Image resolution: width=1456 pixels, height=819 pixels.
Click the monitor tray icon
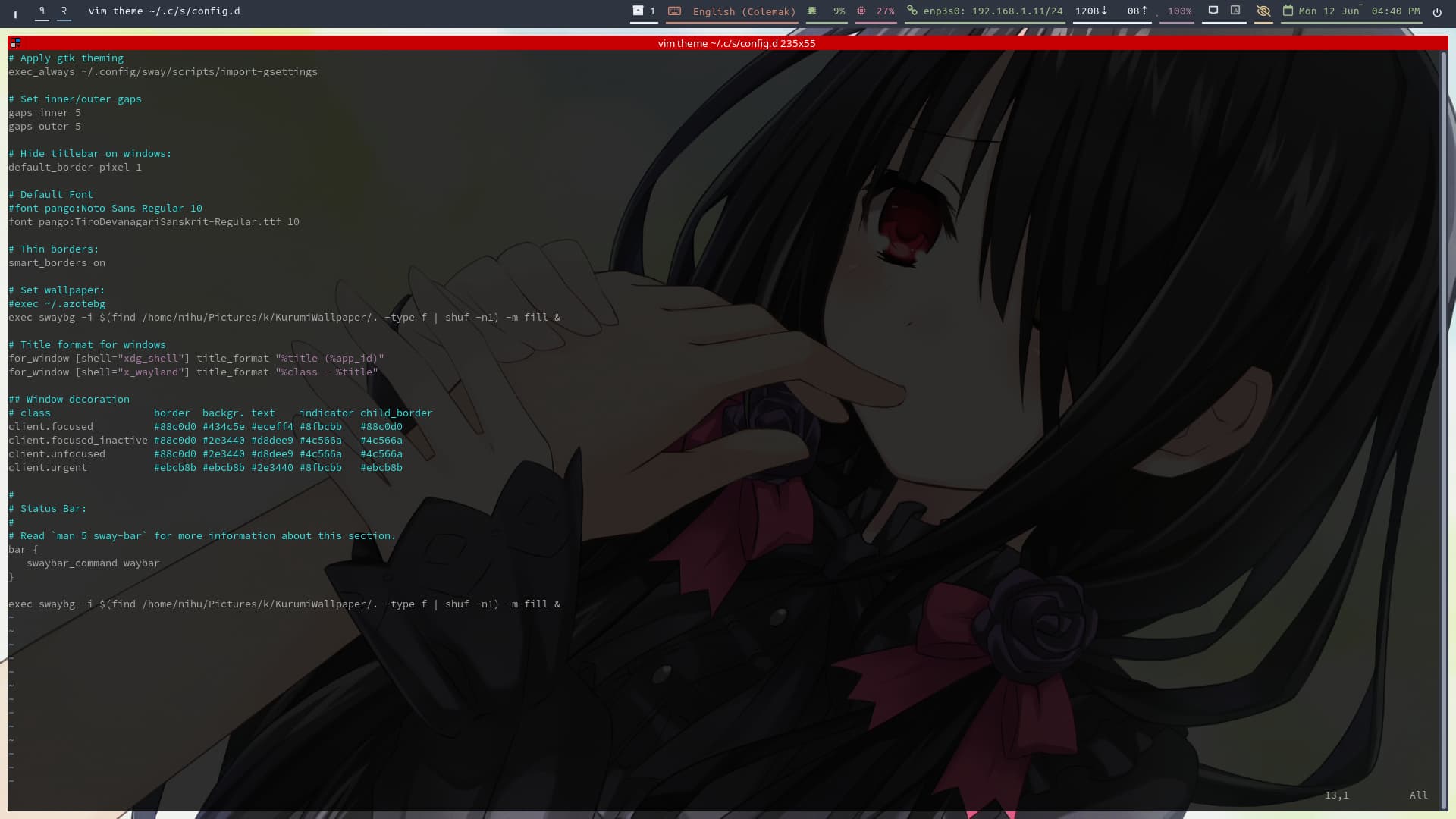(x=1213, y=11)
